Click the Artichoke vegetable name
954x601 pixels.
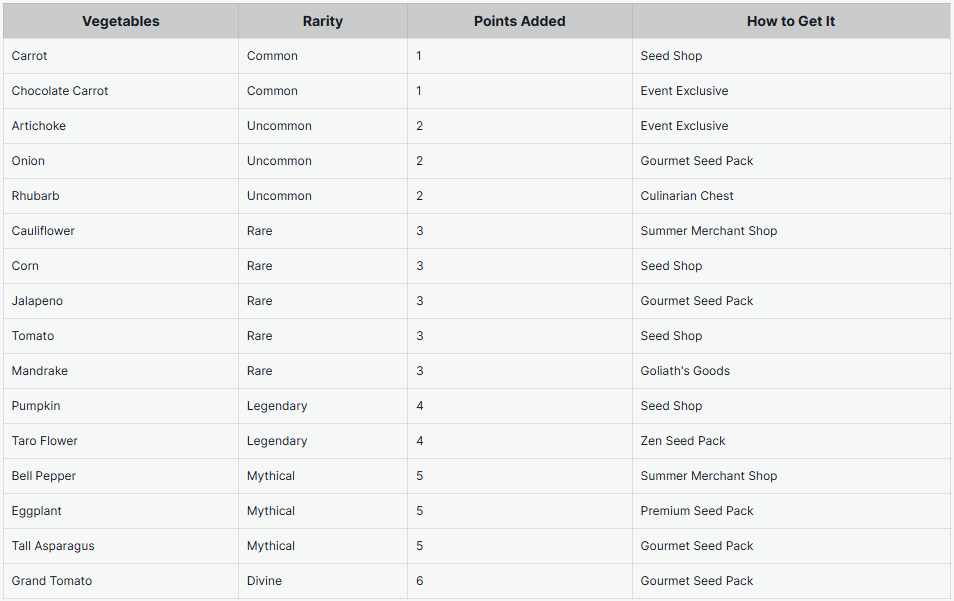point(39,126)
